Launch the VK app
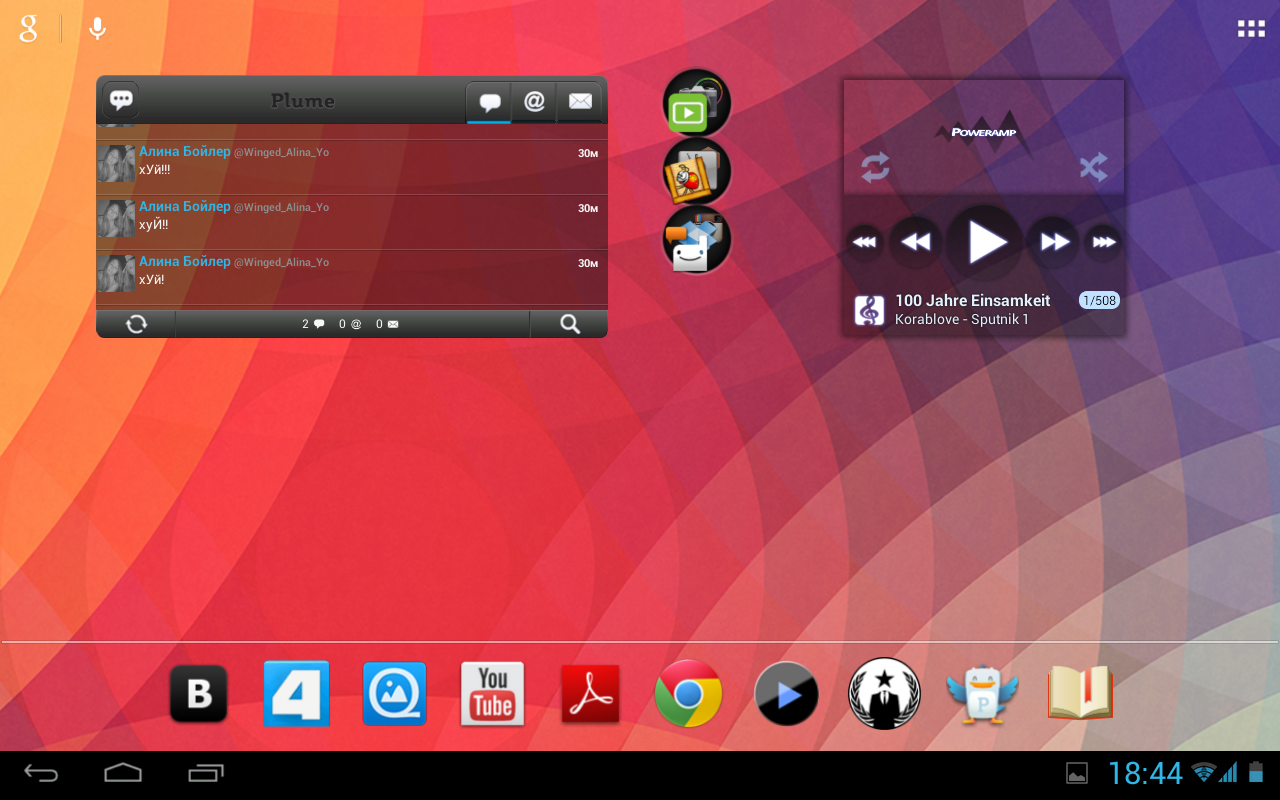The image size is (1280, 800). tap(199, 693)
